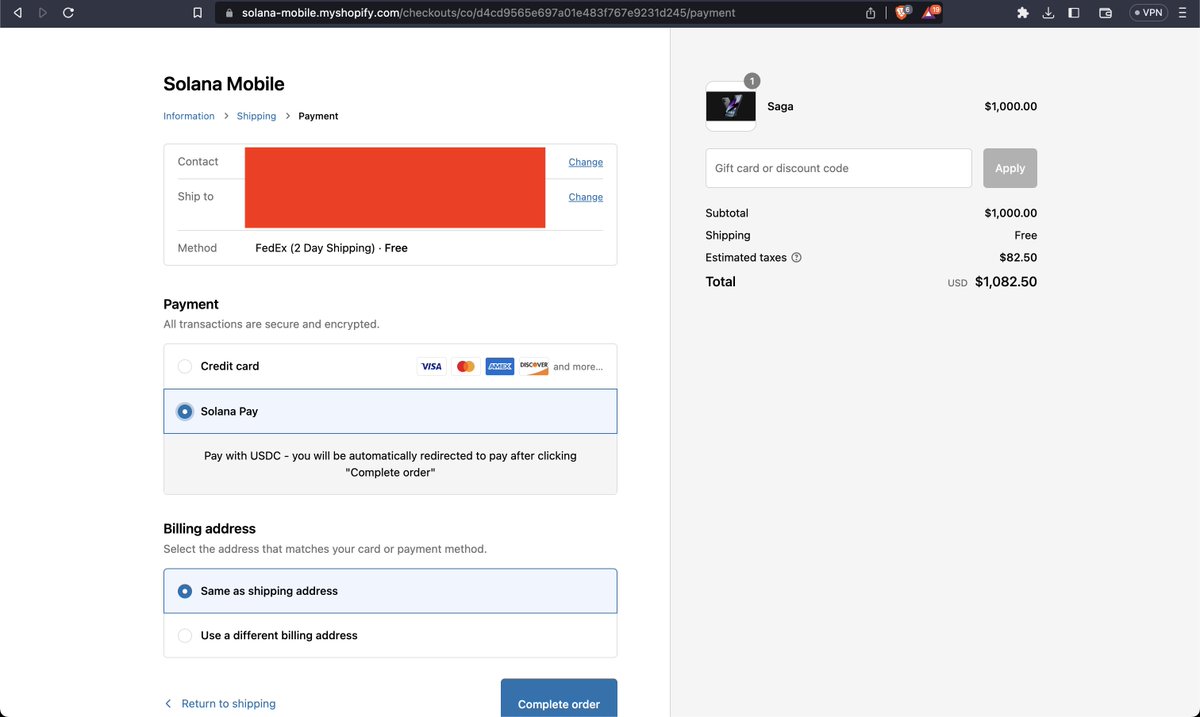The image size is (1200, 717).
Task: Click the Subtotal label
Action: pos(727,213)
